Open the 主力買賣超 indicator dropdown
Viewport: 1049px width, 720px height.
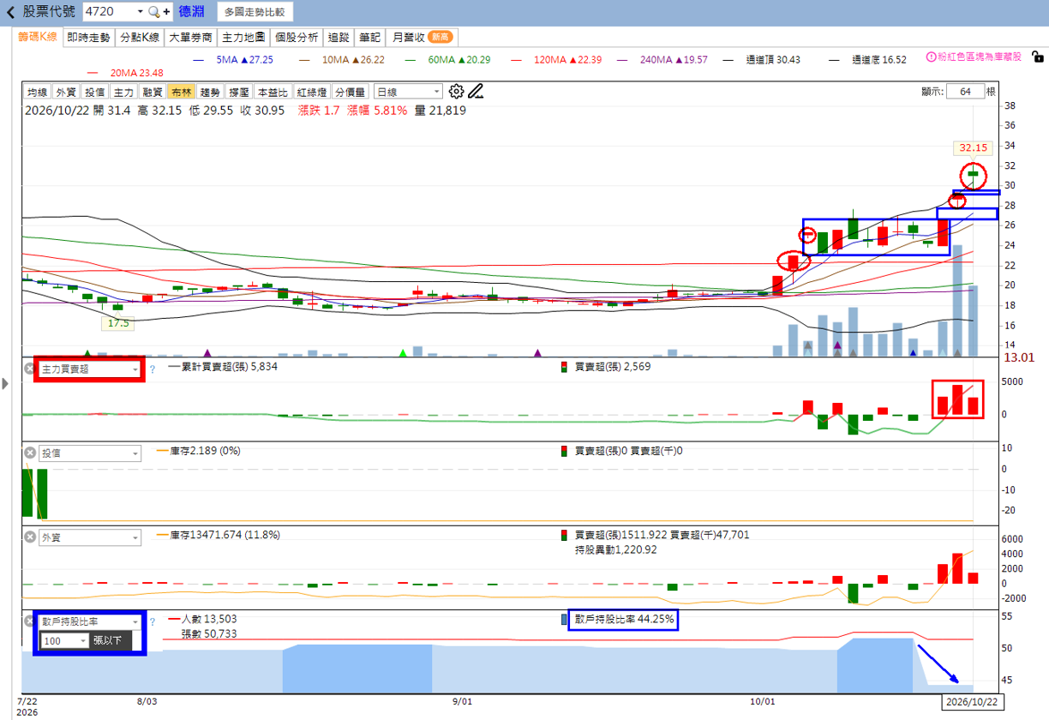tap(90, 369)
